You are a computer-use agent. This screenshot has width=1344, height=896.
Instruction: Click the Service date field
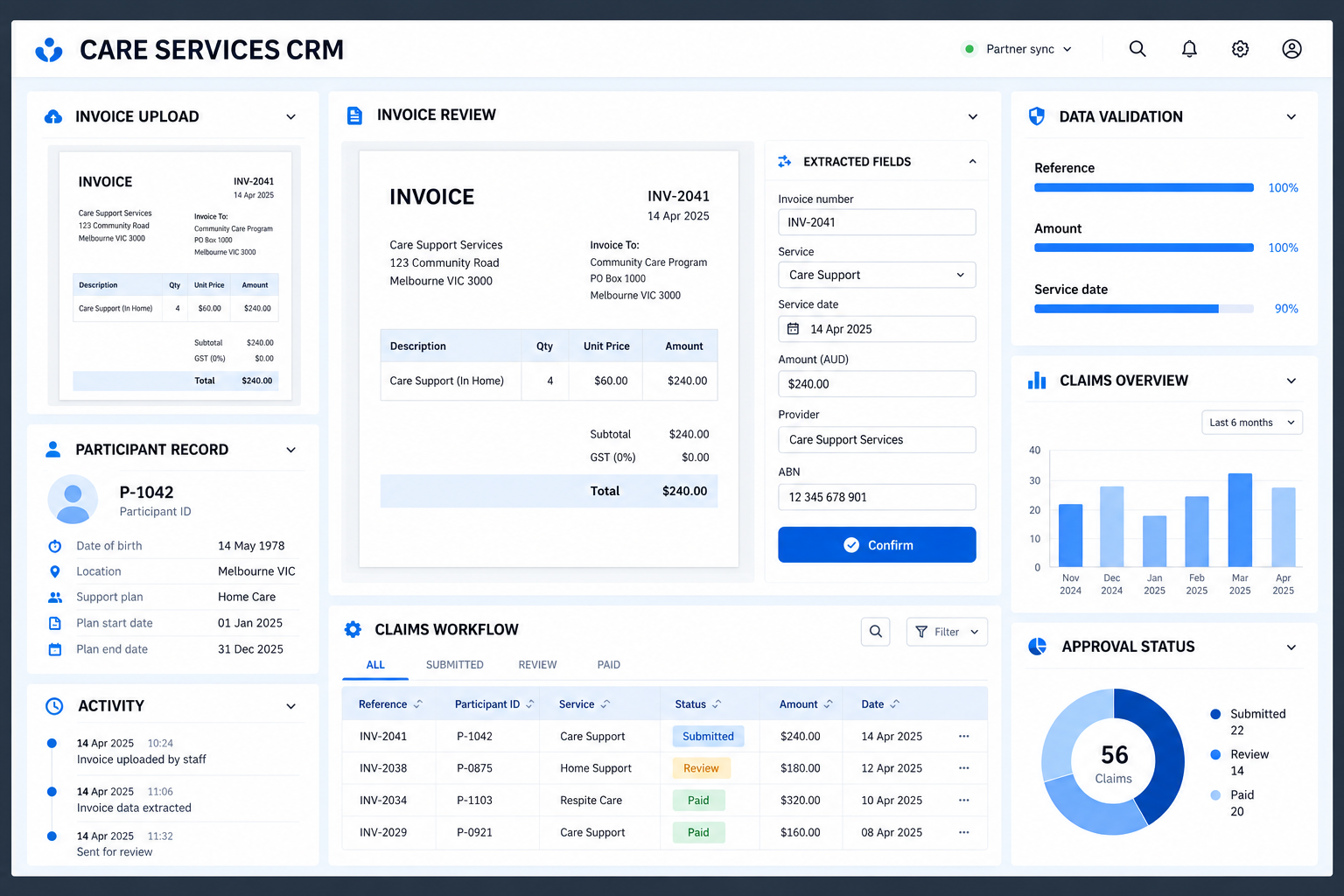[877, 329]
